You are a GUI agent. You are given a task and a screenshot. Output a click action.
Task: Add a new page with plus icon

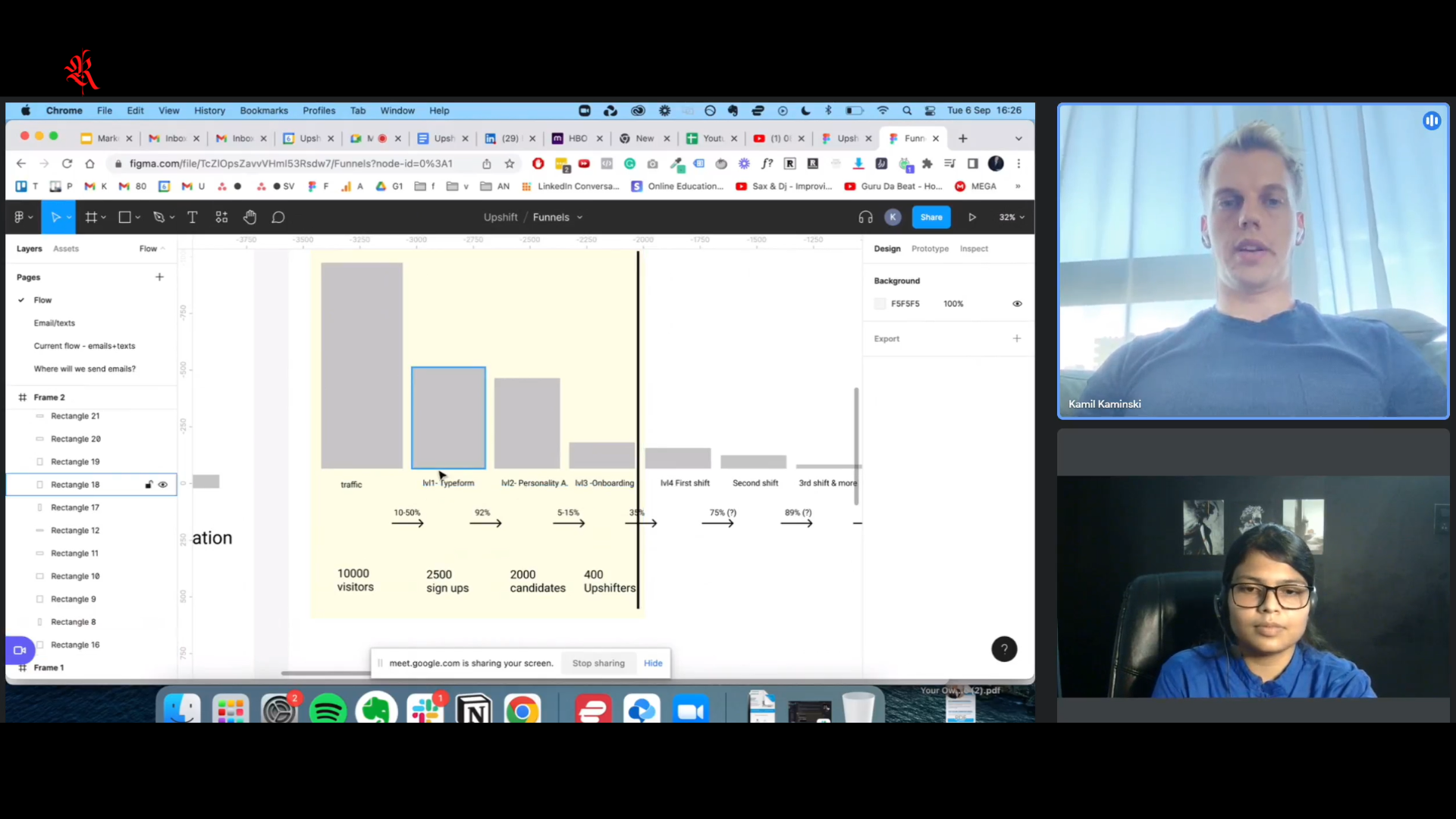coord(159,278)
